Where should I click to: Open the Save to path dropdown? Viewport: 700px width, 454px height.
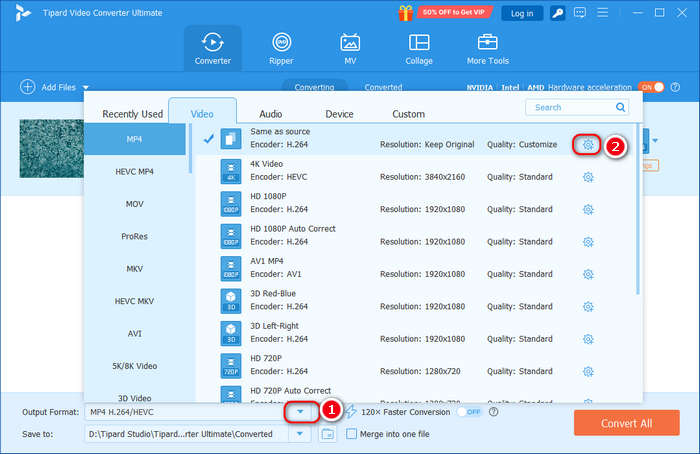300,433
